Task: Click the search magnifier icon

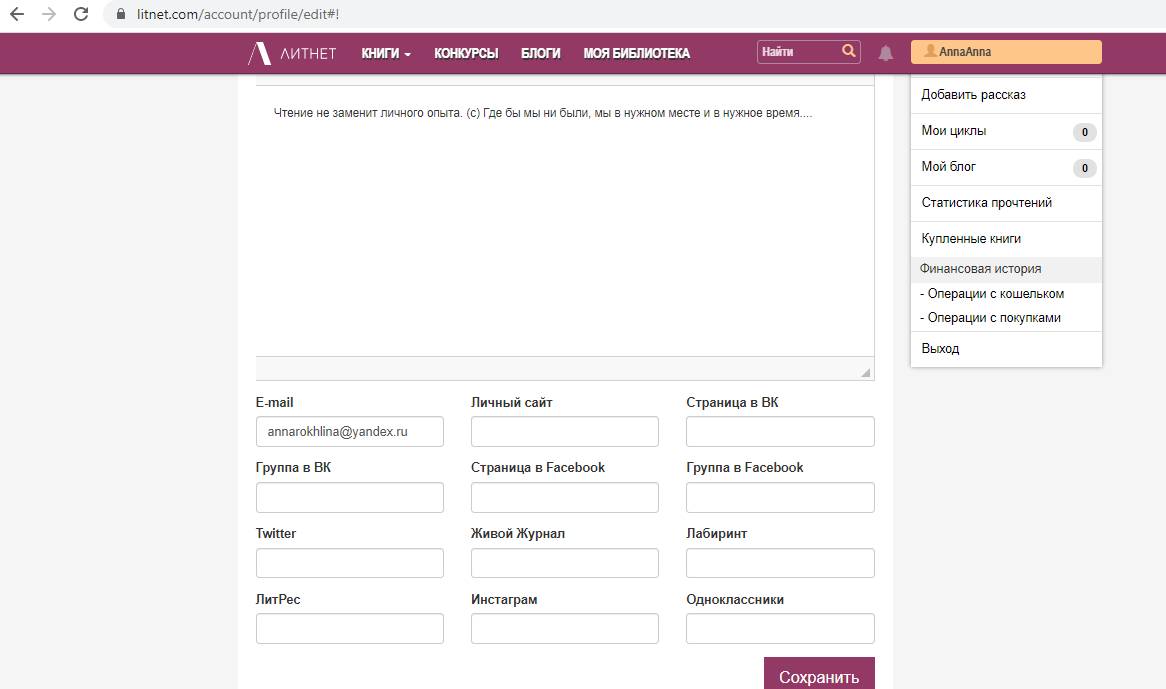Action: click(849, 52)
